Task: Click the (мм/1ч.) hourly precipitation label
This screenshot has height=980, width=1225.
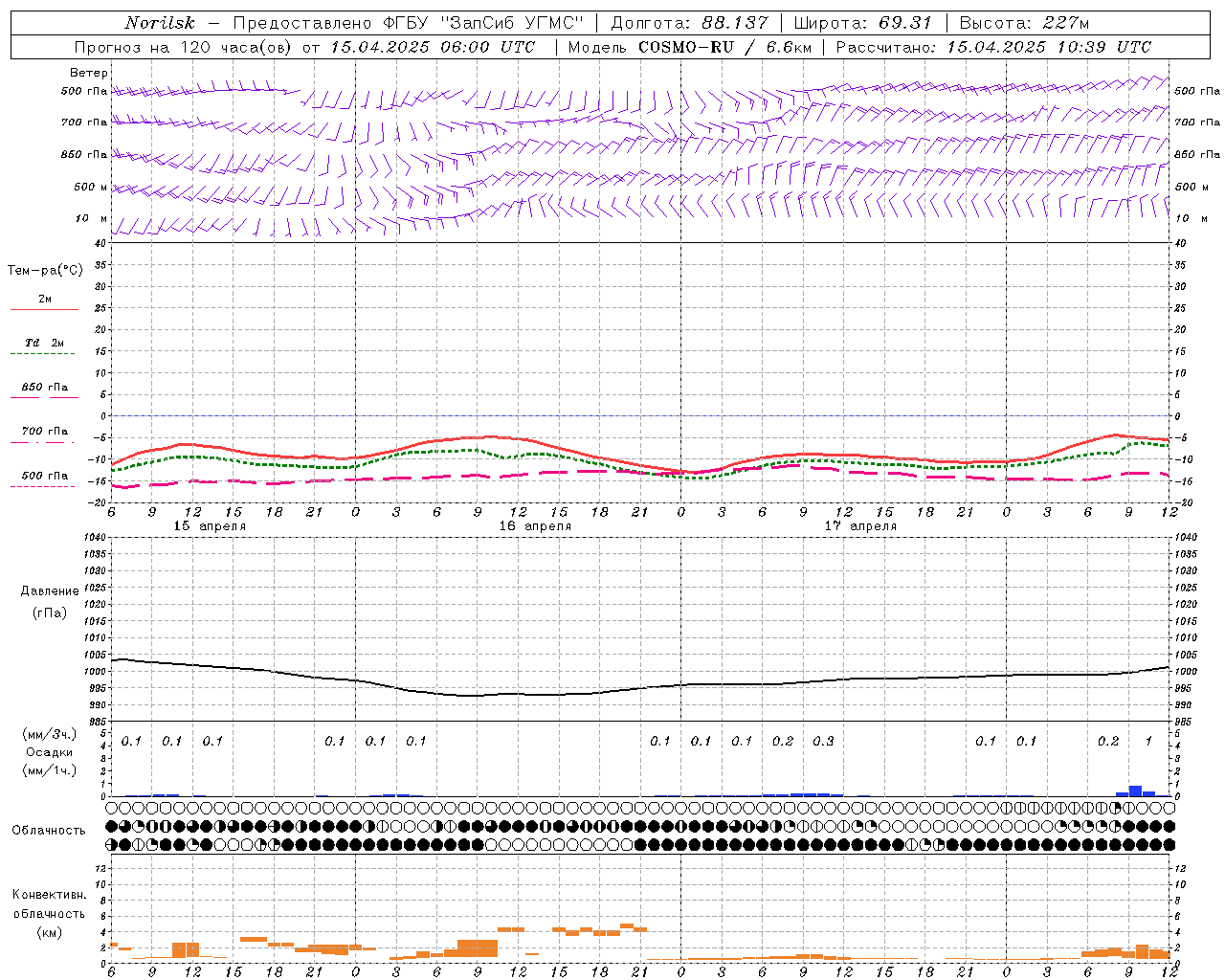Action: pos(49,770)
